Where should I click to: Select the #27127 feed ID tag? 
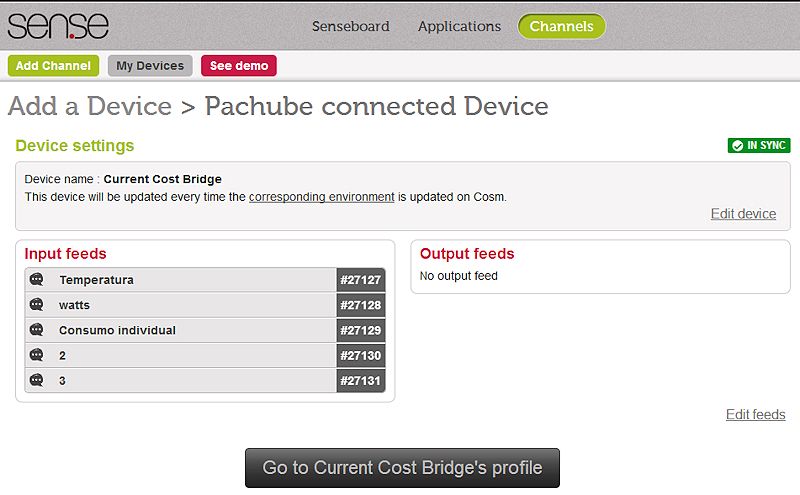[x=361, y=280]
